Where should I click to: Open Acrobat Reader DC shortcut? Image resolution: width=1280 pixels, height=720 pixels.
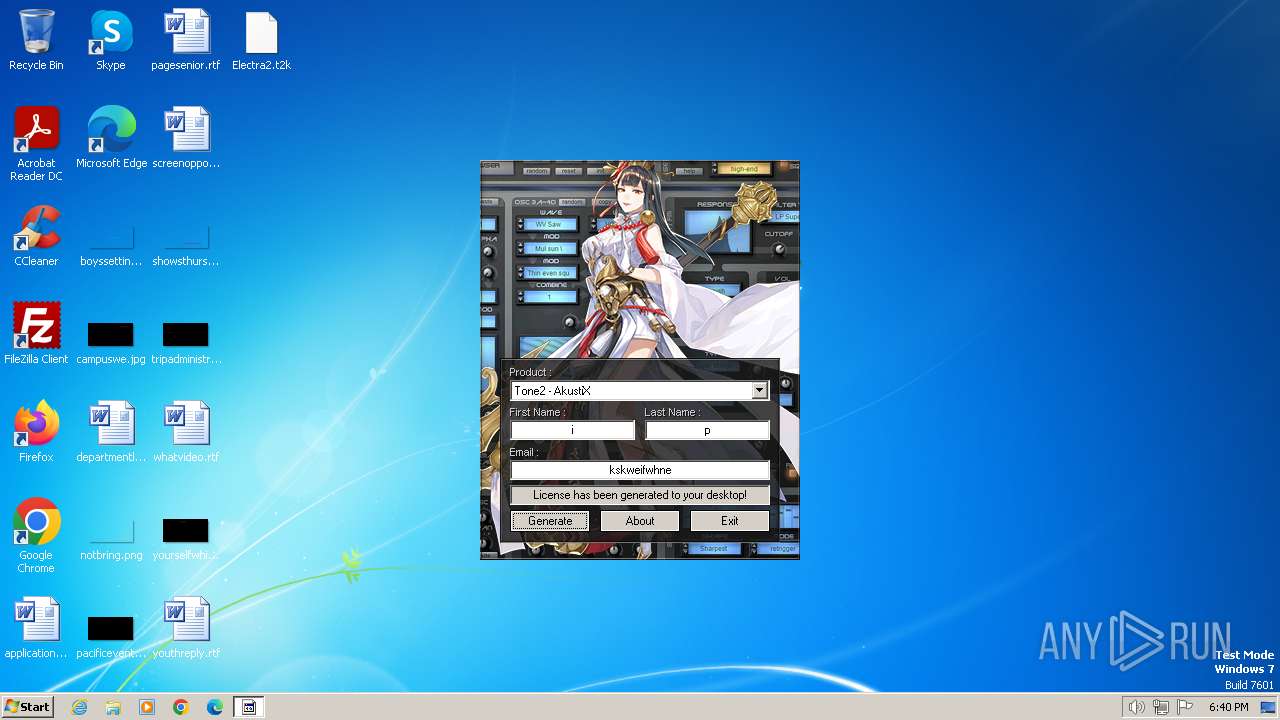[36, 143]
